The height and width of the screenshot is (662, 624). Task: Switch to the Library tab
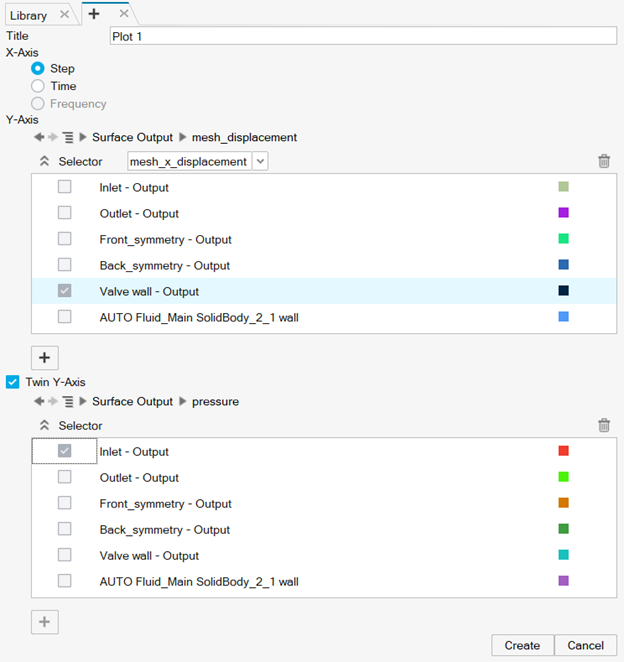coord(29,14)
